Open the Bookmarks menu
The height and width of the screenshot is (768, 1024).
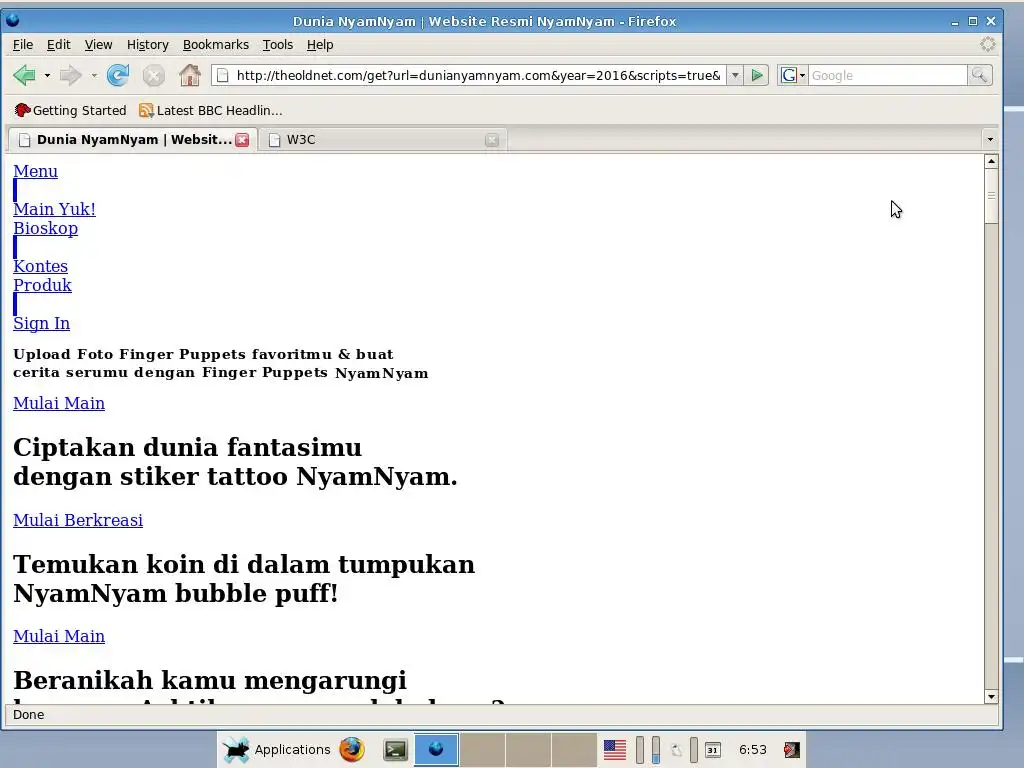click(216, 44)
